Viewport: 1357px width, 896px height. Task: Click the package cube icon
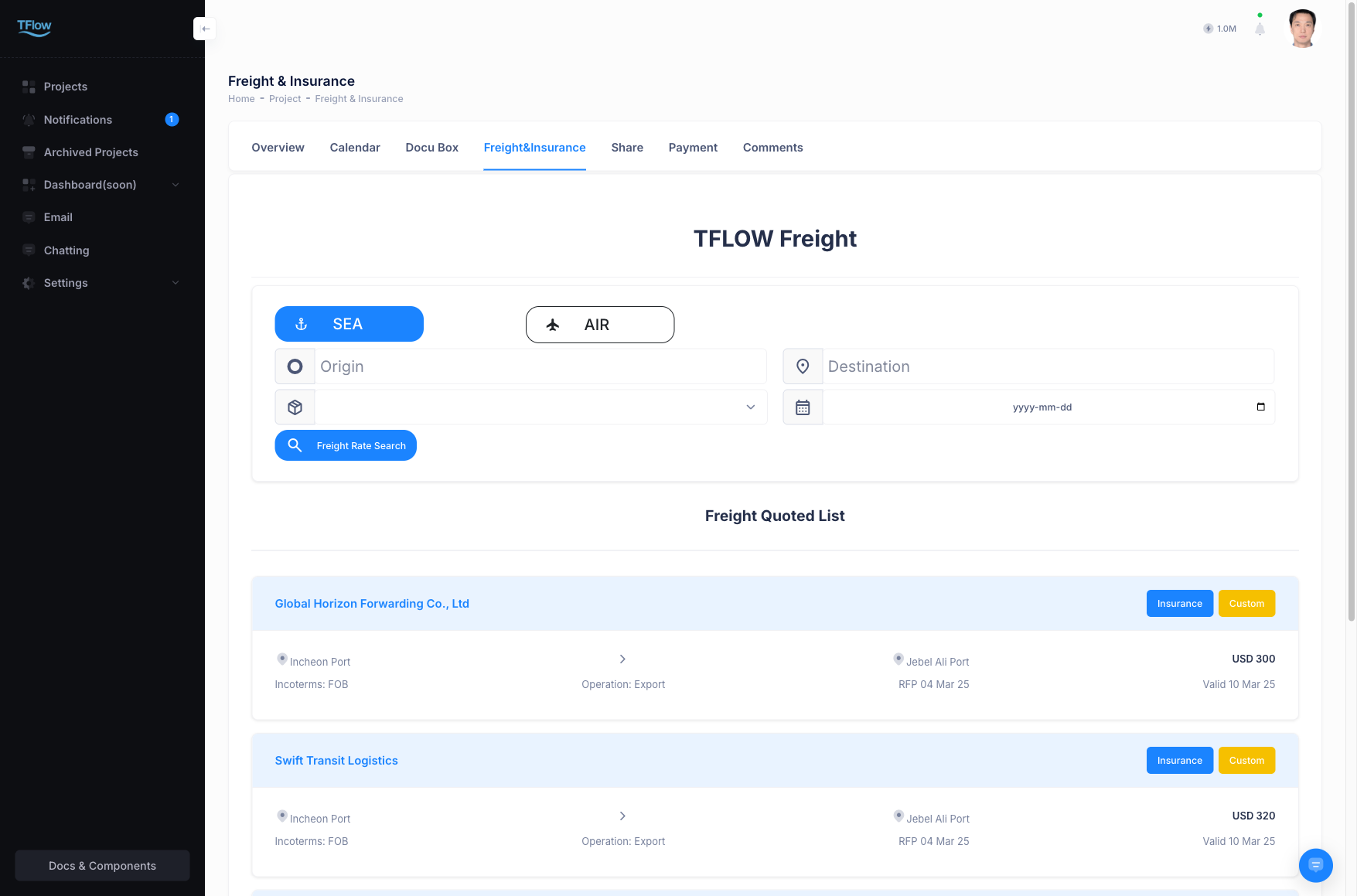click(x=295, y=407)
